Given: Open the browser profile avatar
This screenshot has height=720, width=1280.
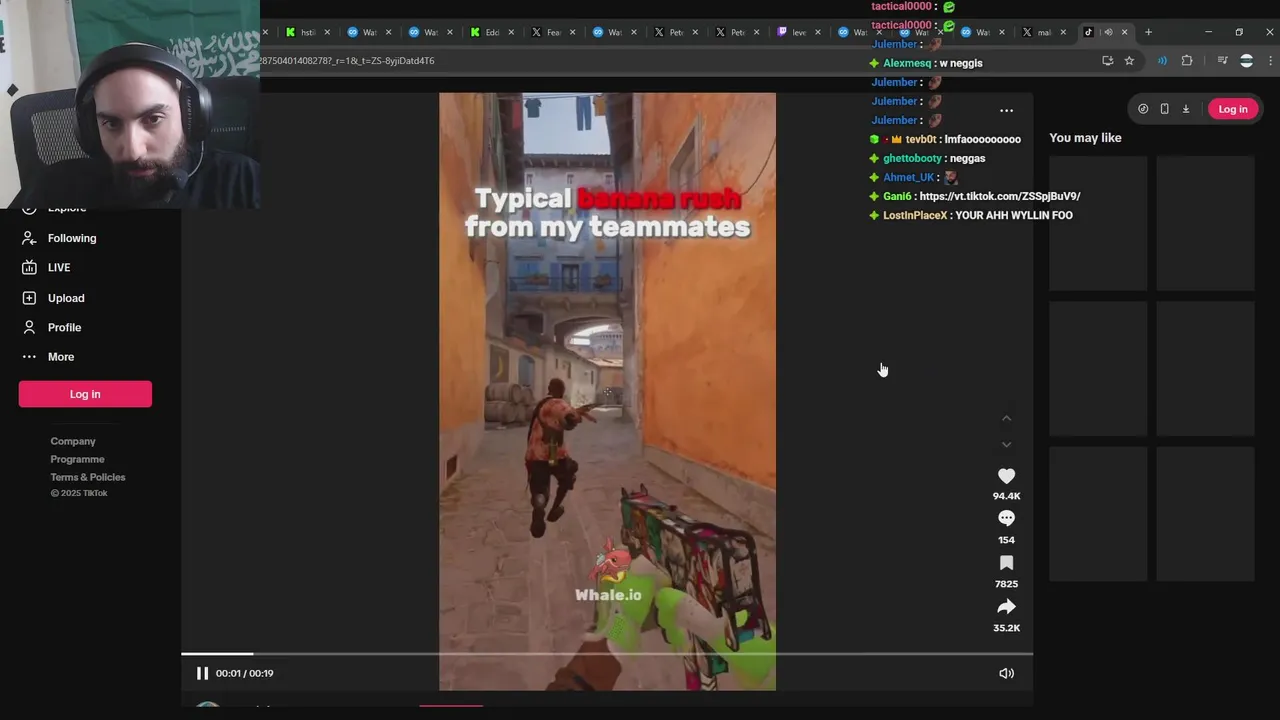Looking at the screenshot, I should (1246, 61).
